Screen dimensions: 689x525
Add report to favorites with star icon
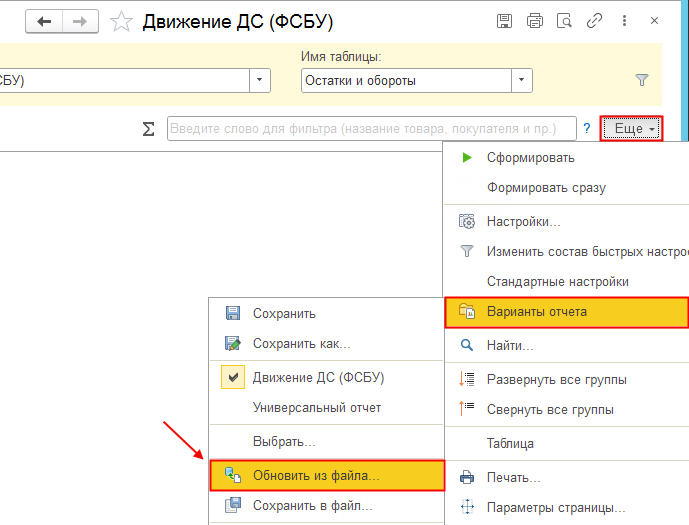click(121, 22)
